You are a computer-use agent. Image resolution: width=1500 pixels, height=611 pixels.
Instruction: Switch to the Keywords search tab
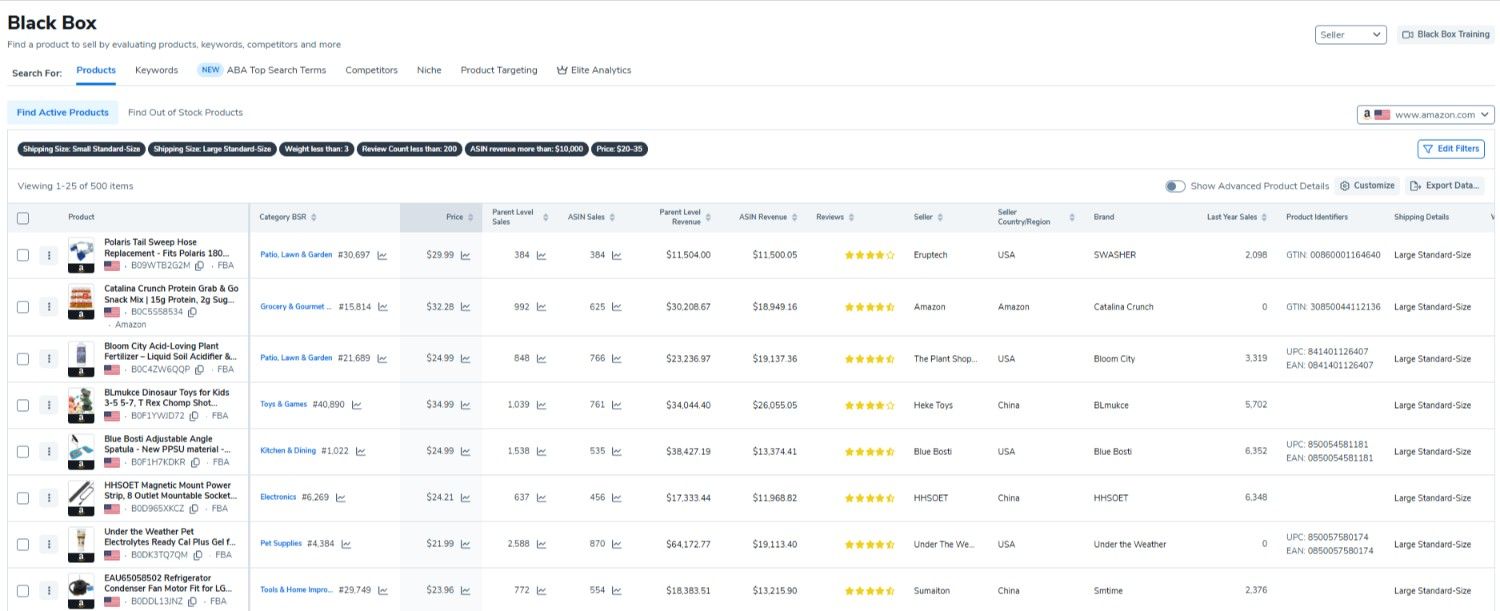156,70
